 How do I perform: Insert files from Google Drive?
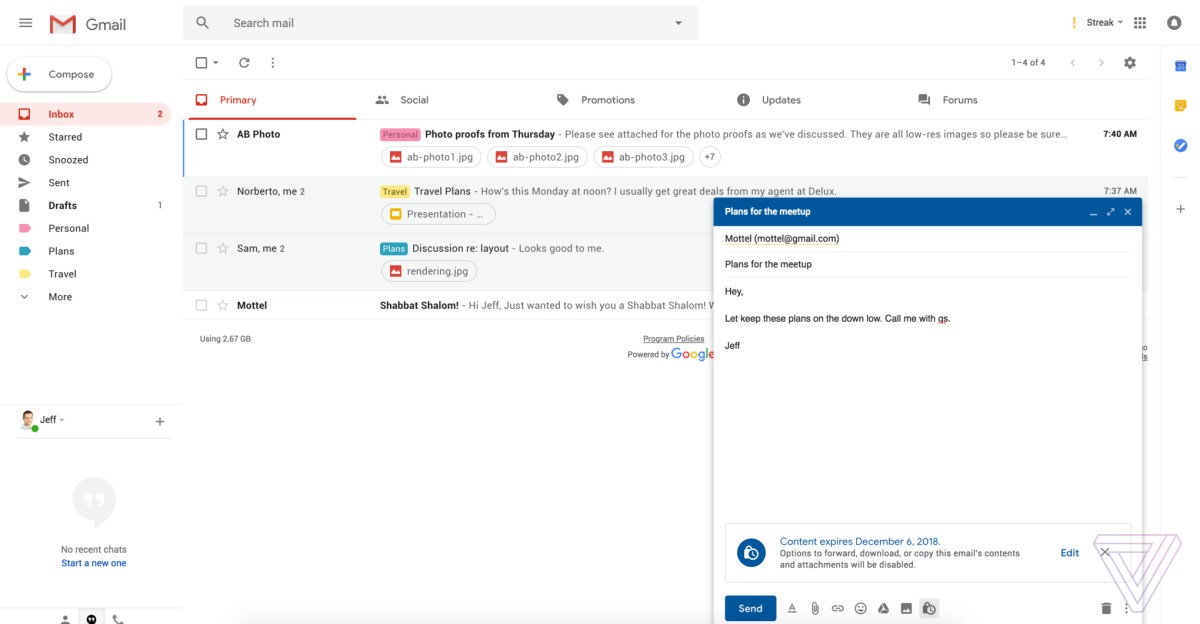(883, 608)
